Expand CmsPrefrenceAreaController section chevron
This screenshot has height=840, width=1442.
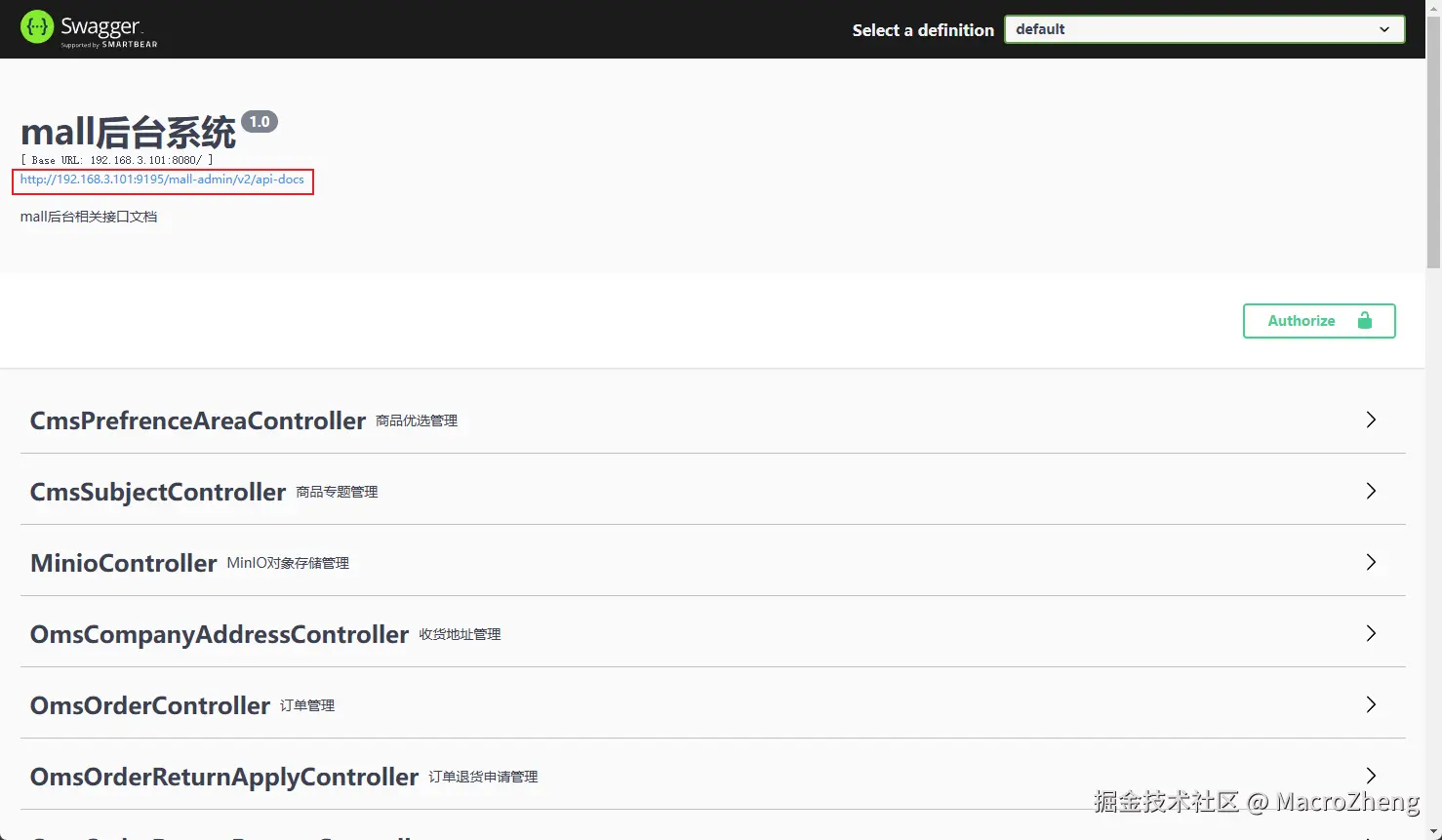tap(1371, 420)
